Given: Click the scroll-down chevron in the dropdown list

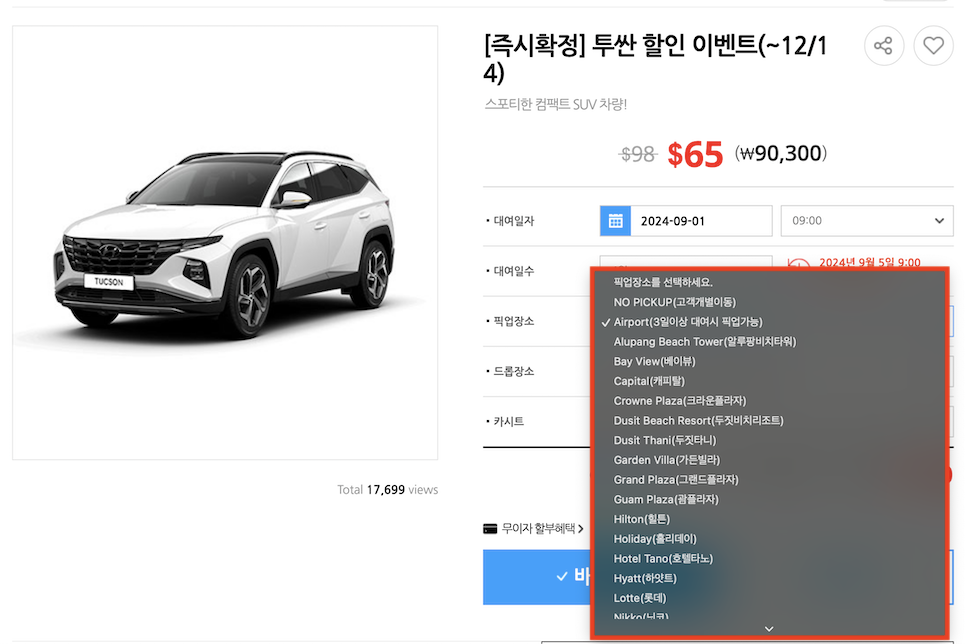Looking at the screenshot, I should click(769, 629).
